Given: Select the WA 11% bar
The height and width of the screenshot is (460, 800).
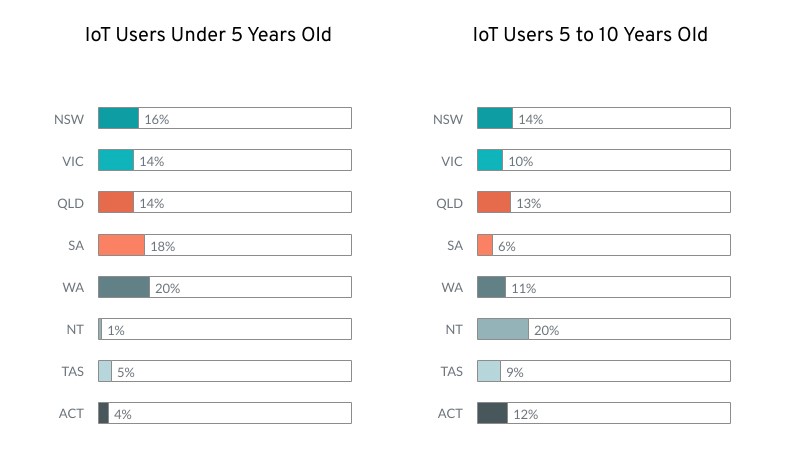Looking at the screenshot, I should 491,287.
